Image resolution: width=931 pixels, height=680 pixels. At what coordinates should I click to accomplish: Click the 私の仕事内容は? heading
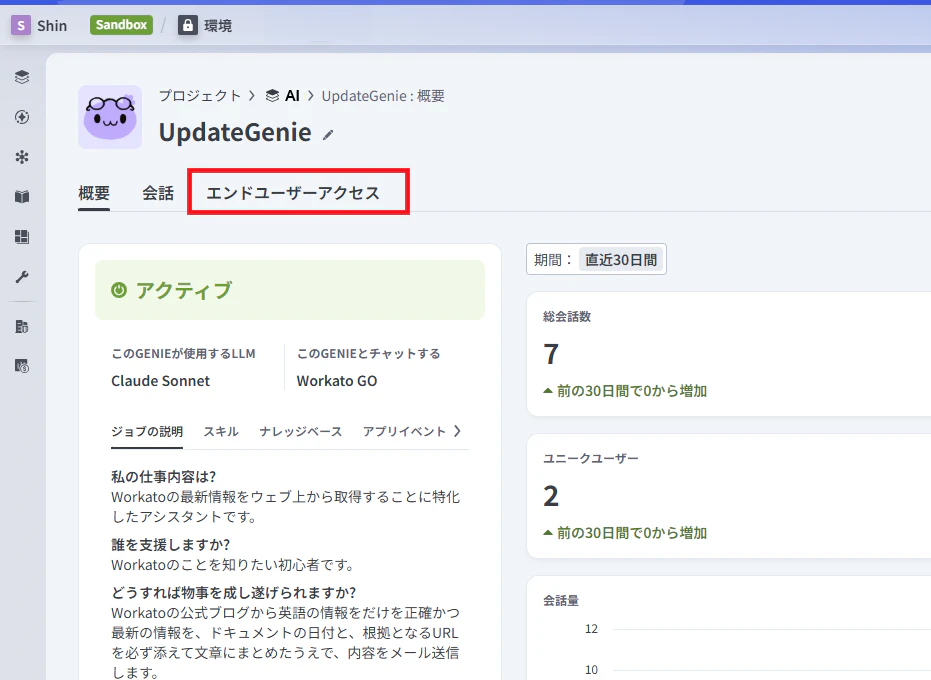pyautogui.click(x=163, y=476)
